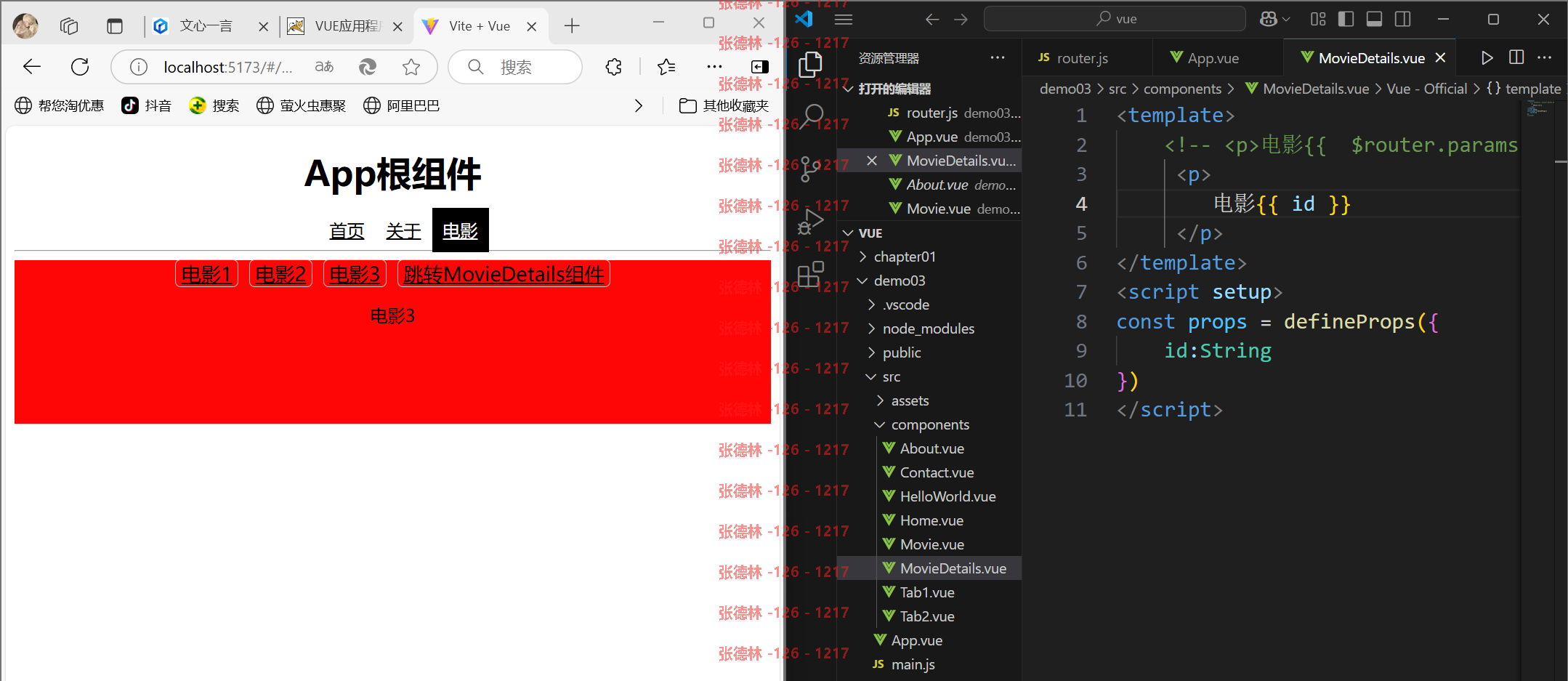
Task: Click the 首页 navigation link
Action: (347, 231)
